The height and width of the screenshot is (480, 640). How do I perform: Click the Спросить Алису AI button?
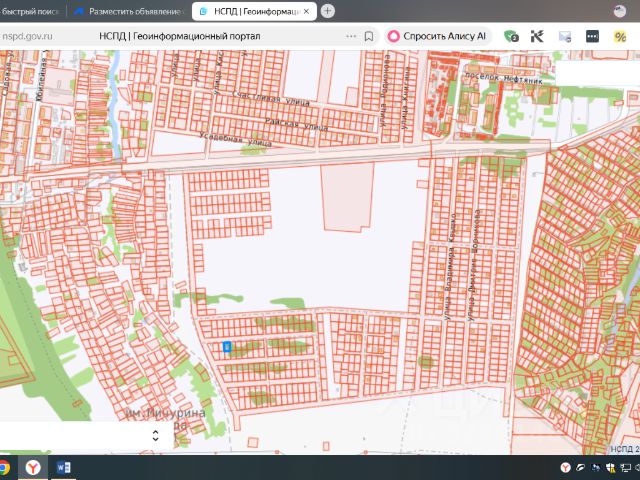(x=437, y=36)
